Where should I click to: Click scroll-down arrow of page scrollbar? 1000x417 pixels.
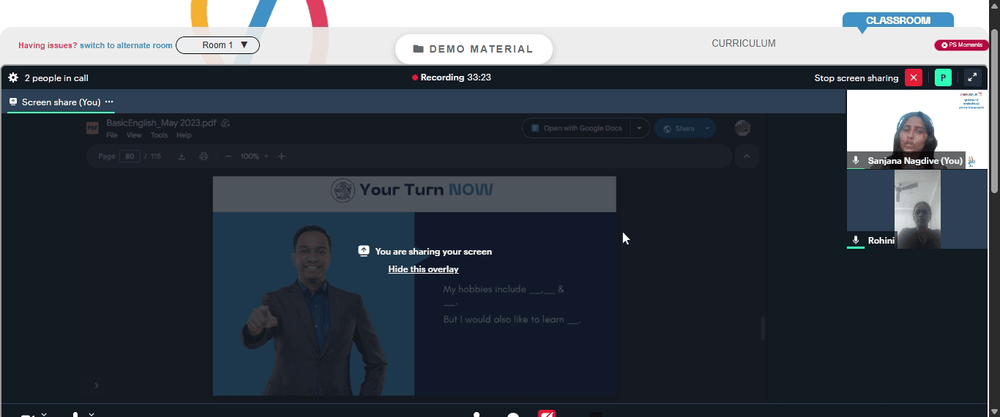click(x=996, y=411)
